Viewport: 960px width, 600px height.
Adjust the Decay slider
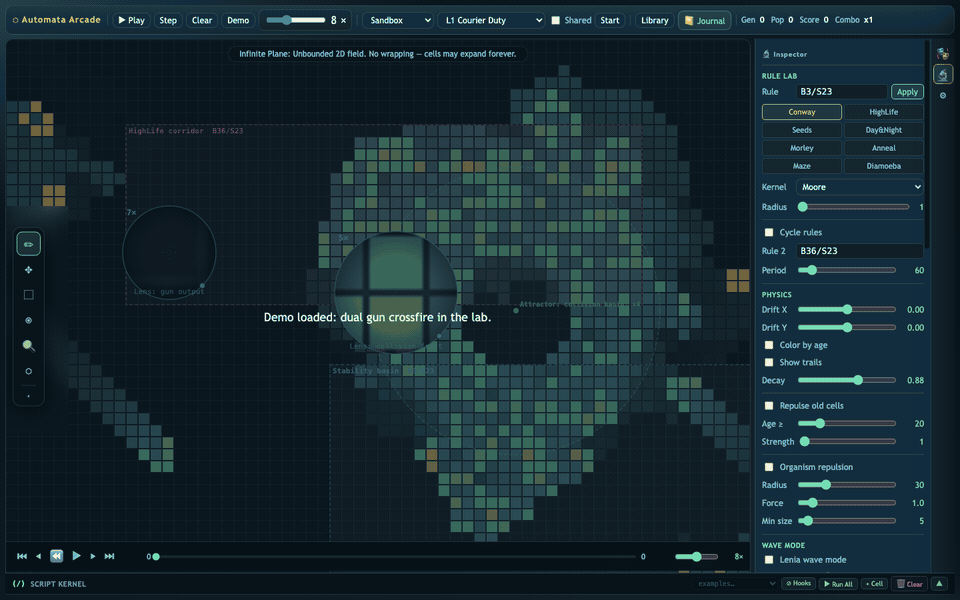pyautogui.click(x=847, y=380)
